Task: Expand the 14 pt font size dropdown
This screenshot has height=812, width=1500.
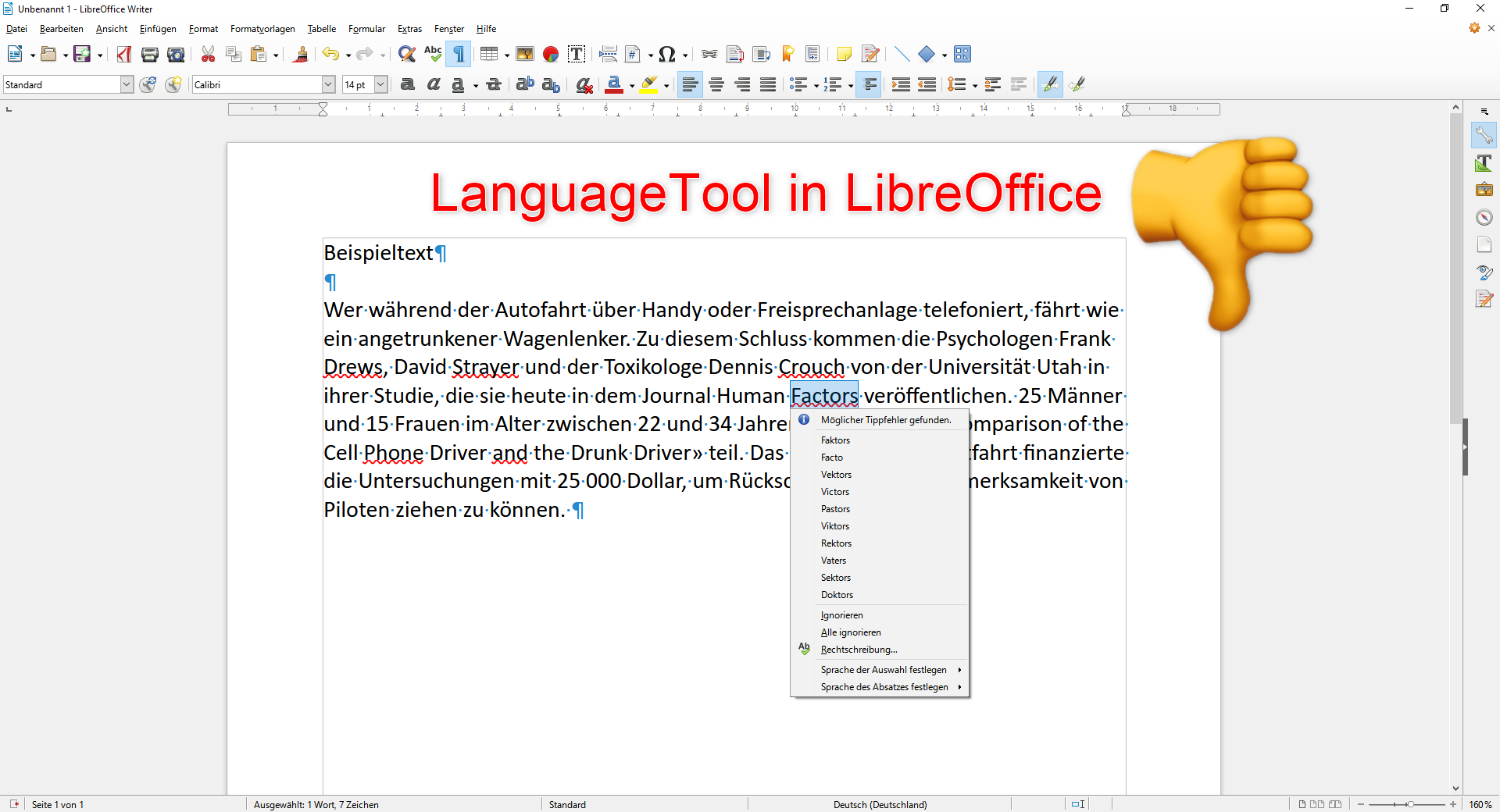Action: coord(381,84)
